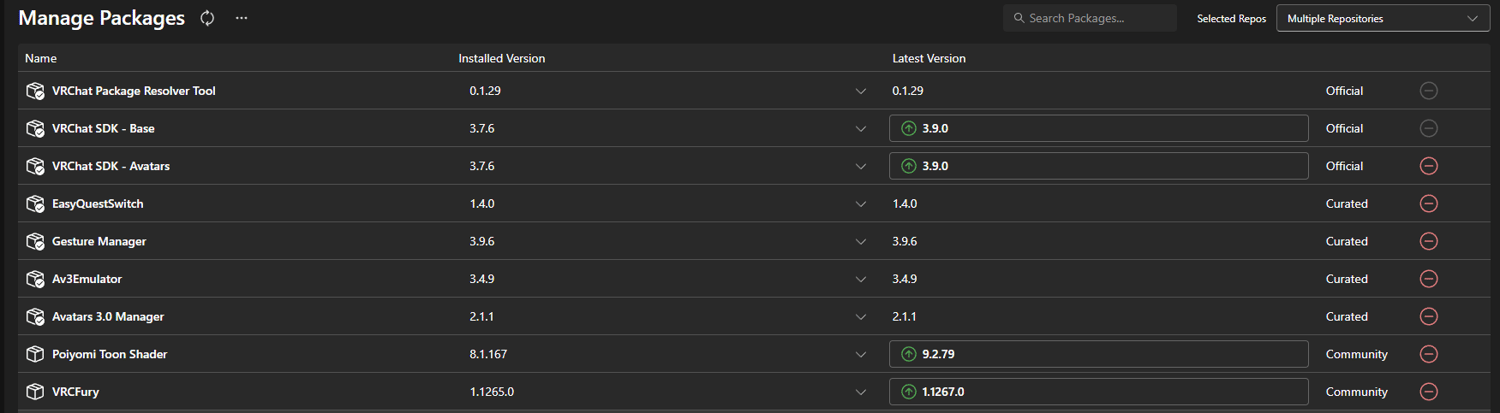Remove the VRChat SDK - Avatars package

pyautogui.click(x=1429, y=166)
